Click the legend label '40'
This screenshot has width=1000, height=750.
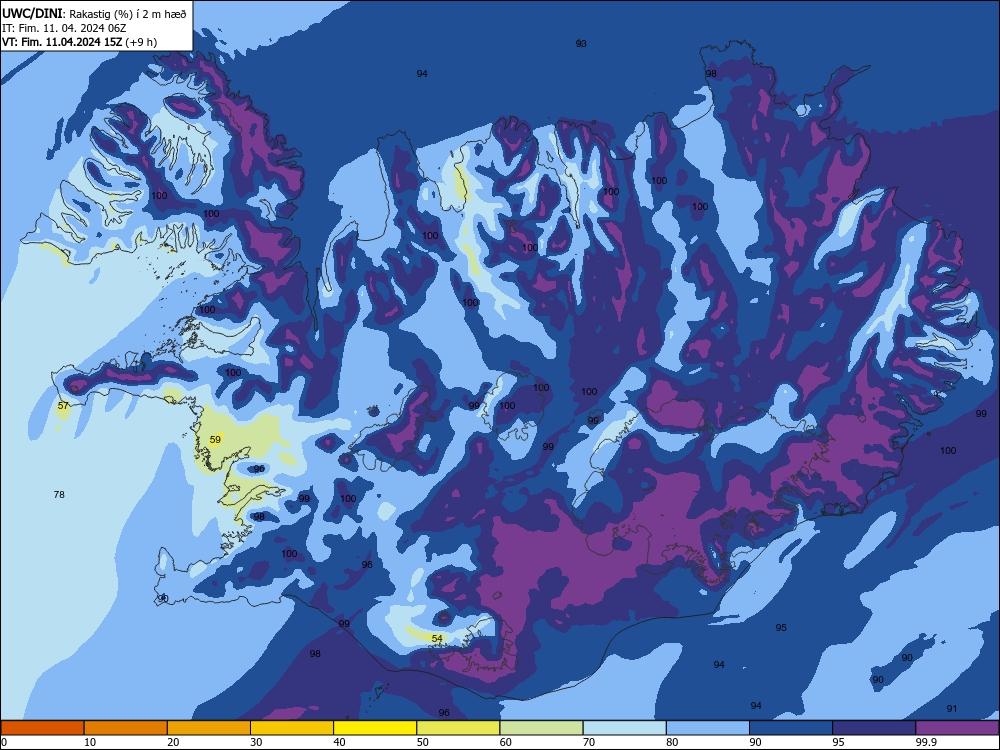pyautogui.click(x=339, y=742)
